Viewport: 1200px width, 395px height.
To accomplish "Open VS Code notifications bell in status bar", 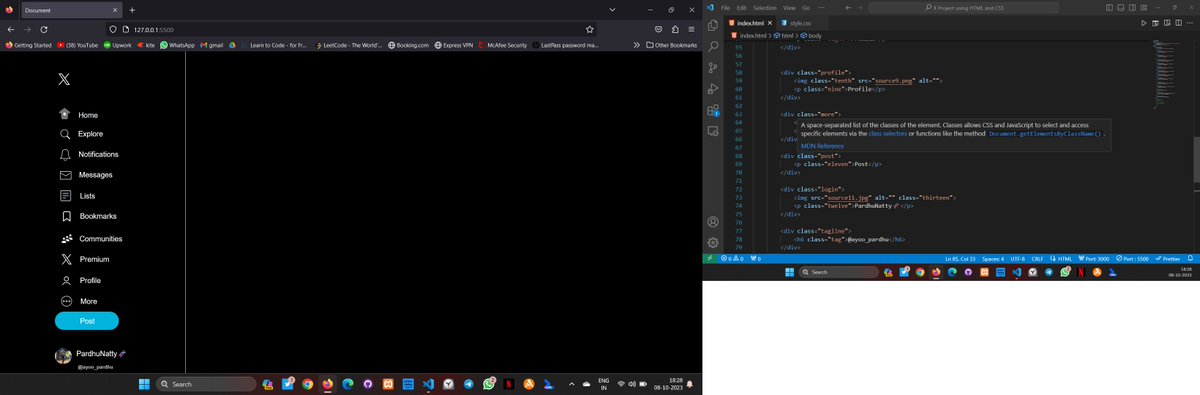I will point(1191,259).
